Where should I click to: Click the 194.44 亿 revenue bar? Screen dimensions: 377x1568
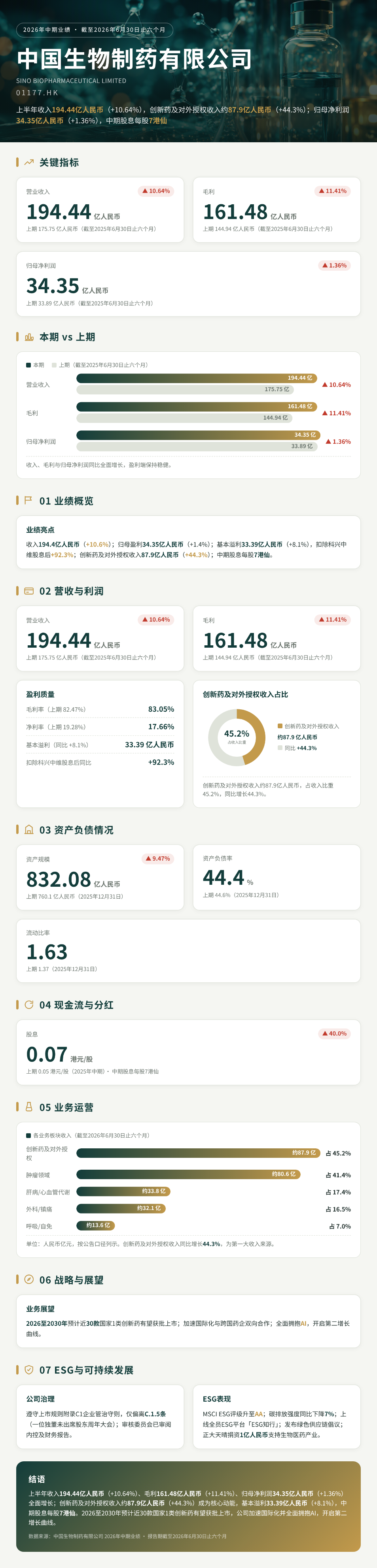[x=197, y=378]
